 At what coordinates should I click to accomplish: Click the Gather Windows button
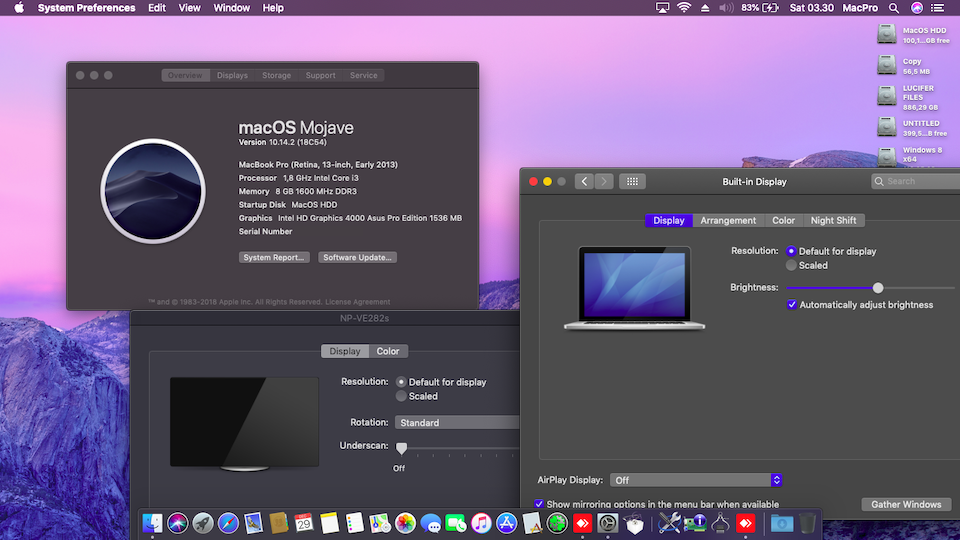tap(906, 504)
